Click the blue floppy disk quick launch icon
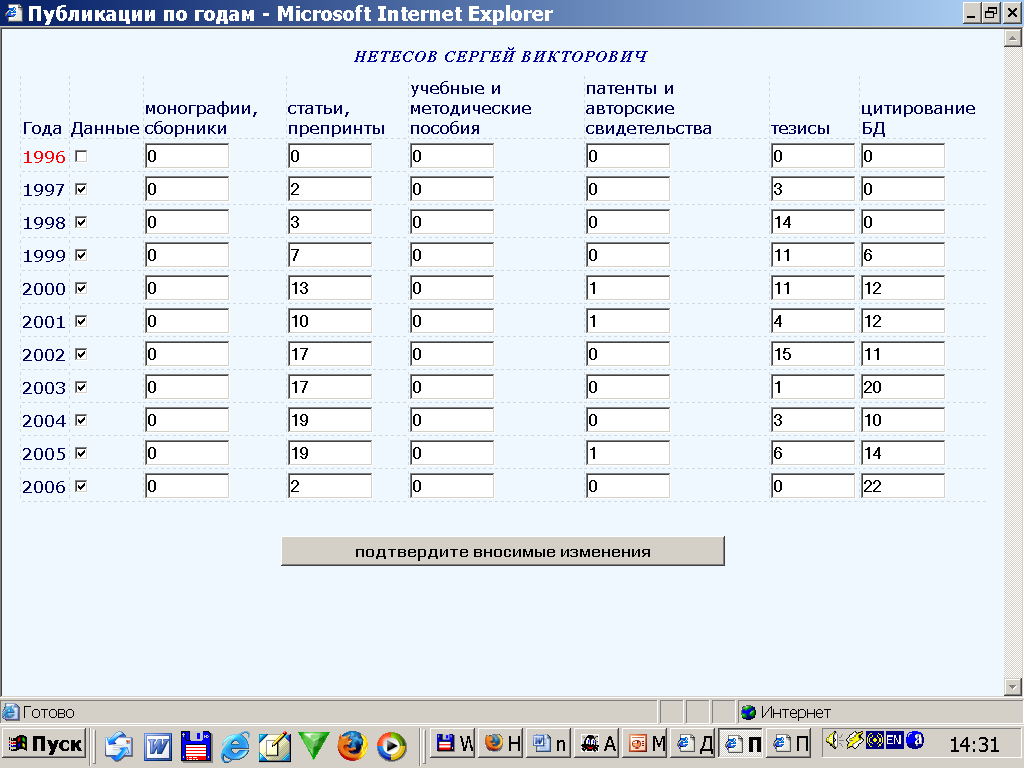Screen dimensions: 1024x768 coord(197,745)
